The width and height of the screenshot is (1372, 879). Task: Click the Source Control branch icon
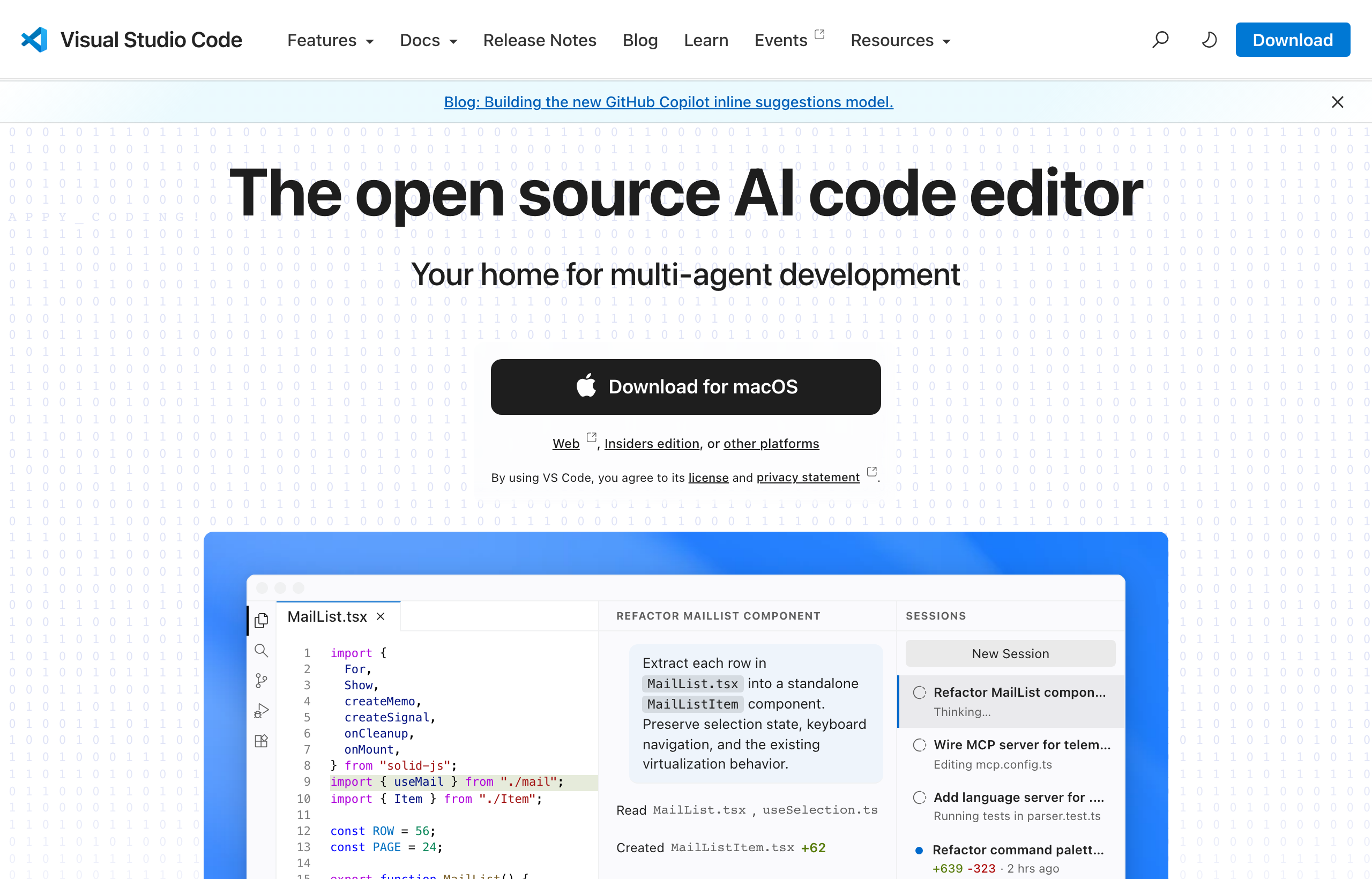point(262,680)
